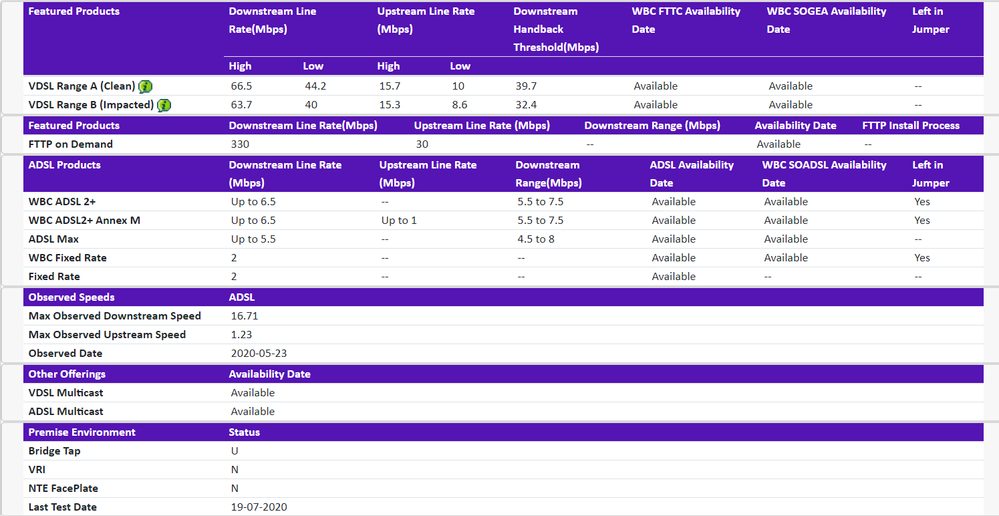The image size is (999, 516).
Task: Click the Max Observed Upstream Speed value 1.23
Action: coord(241,335)
